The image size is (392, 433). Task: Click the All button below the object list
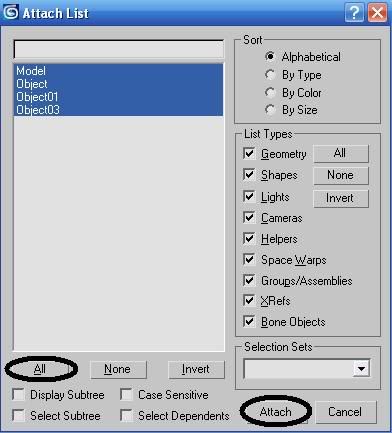40,369
